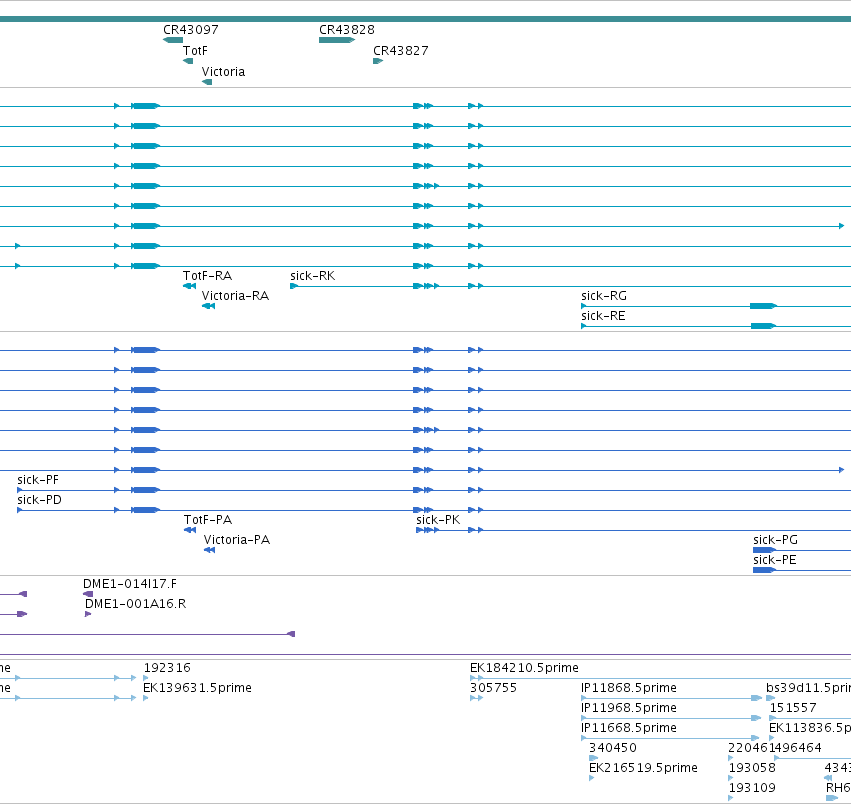
Task: Select the CR43828 gene feature
Action: (336, 40)
